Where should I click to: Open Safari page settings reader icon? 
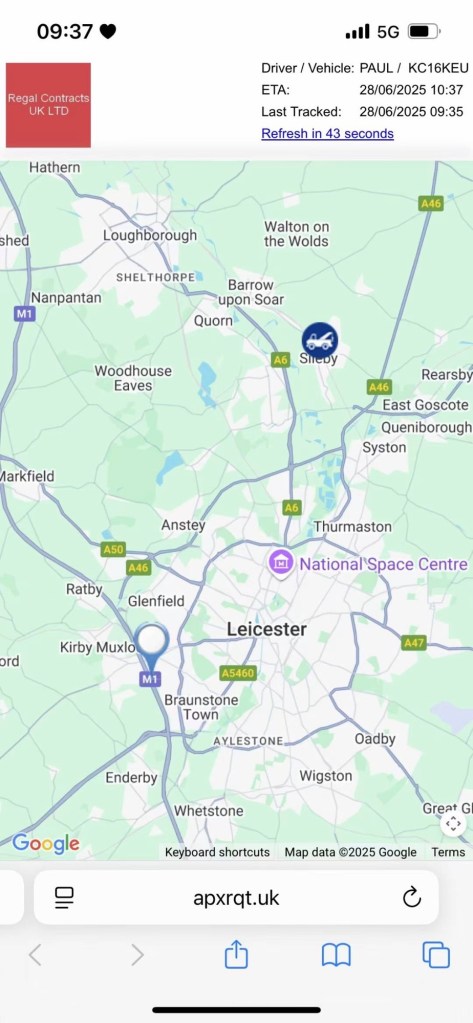[x=65, y=898]
